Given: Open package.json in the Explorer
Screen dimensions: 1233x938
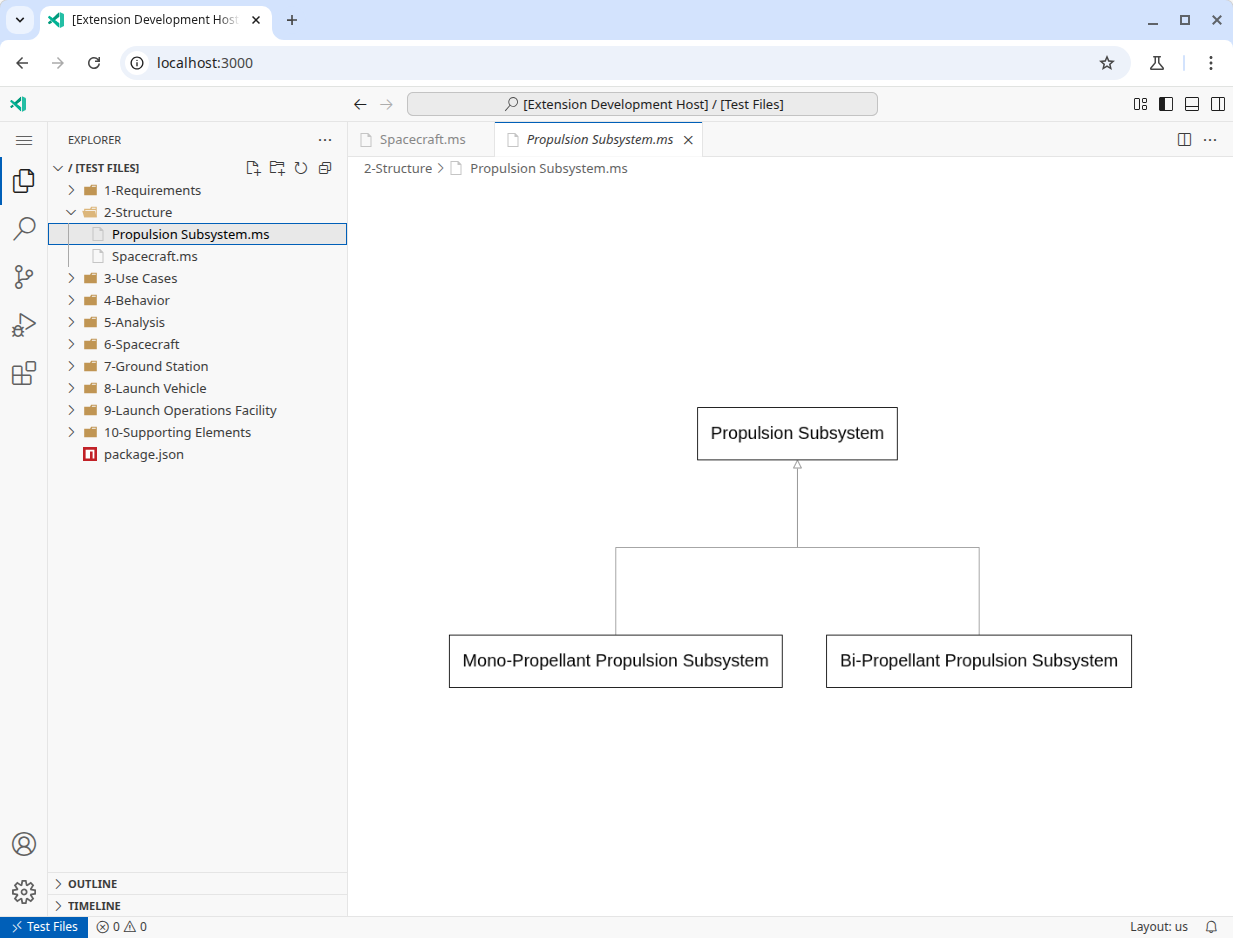Looking at the screenshot, I should [143, 454].
